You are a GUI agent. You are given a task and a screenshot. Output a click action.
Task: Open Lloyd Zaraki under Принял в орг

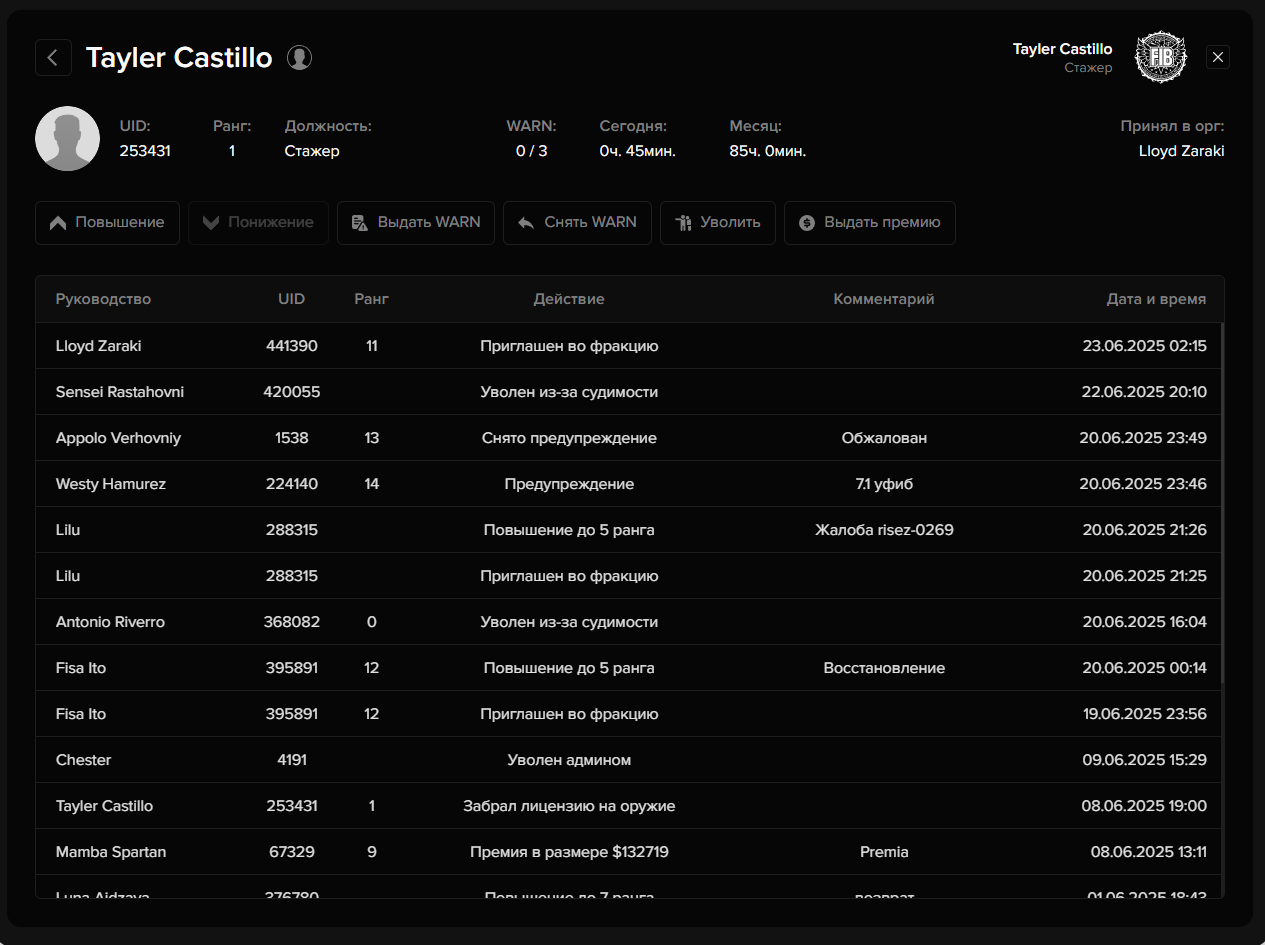tap(1181, 151)
